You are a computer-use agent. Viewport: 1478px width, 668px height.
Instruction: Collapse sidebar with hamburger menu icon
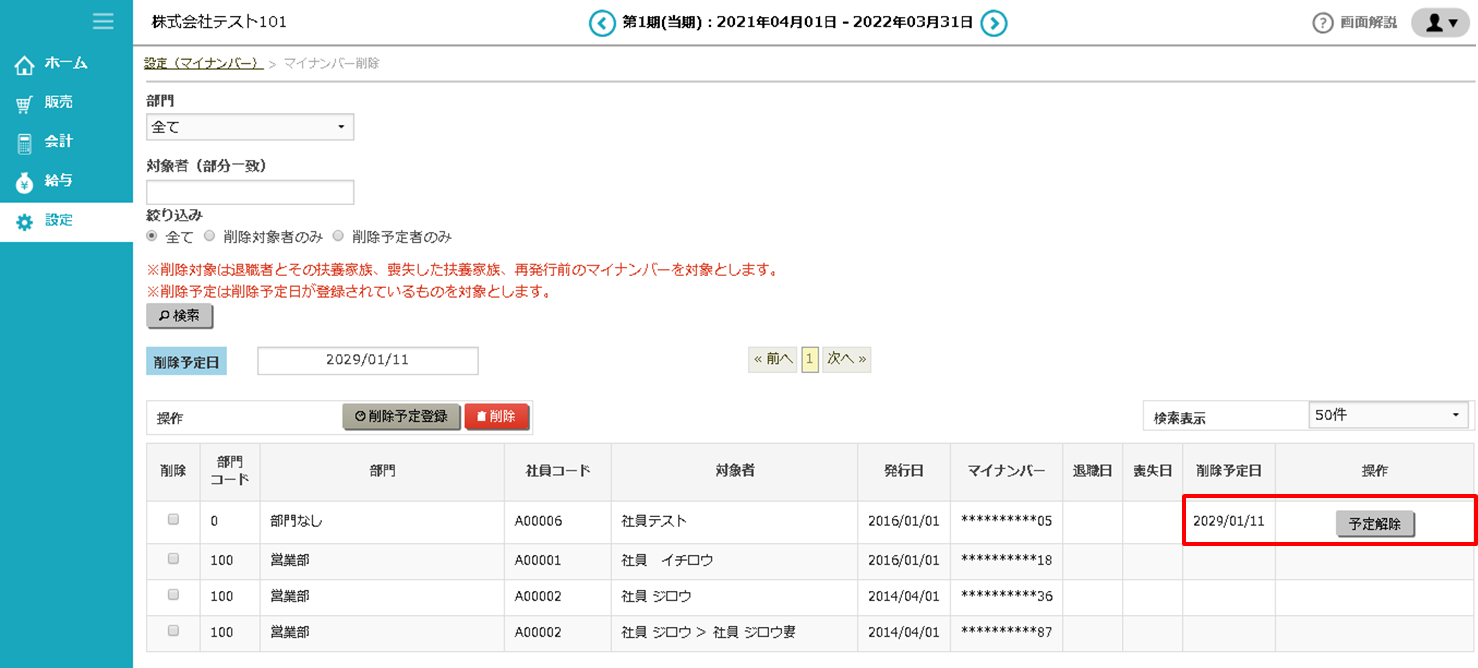(102, 21)
